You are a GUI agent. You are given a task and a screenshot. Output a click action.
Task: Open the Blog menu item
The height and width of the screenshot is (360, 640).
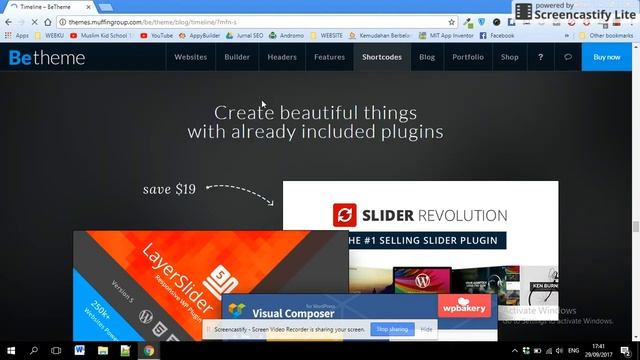427,57
